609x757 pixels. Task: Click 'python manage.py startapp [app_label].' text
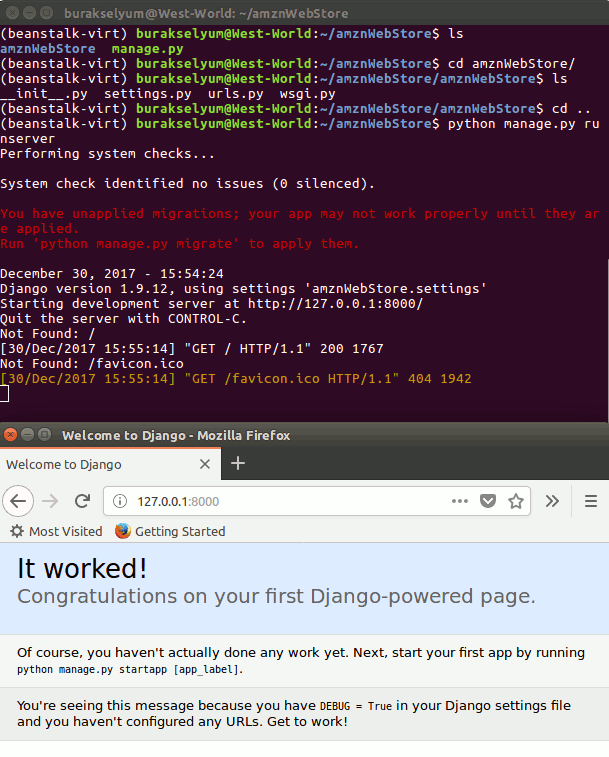[130, 670]
